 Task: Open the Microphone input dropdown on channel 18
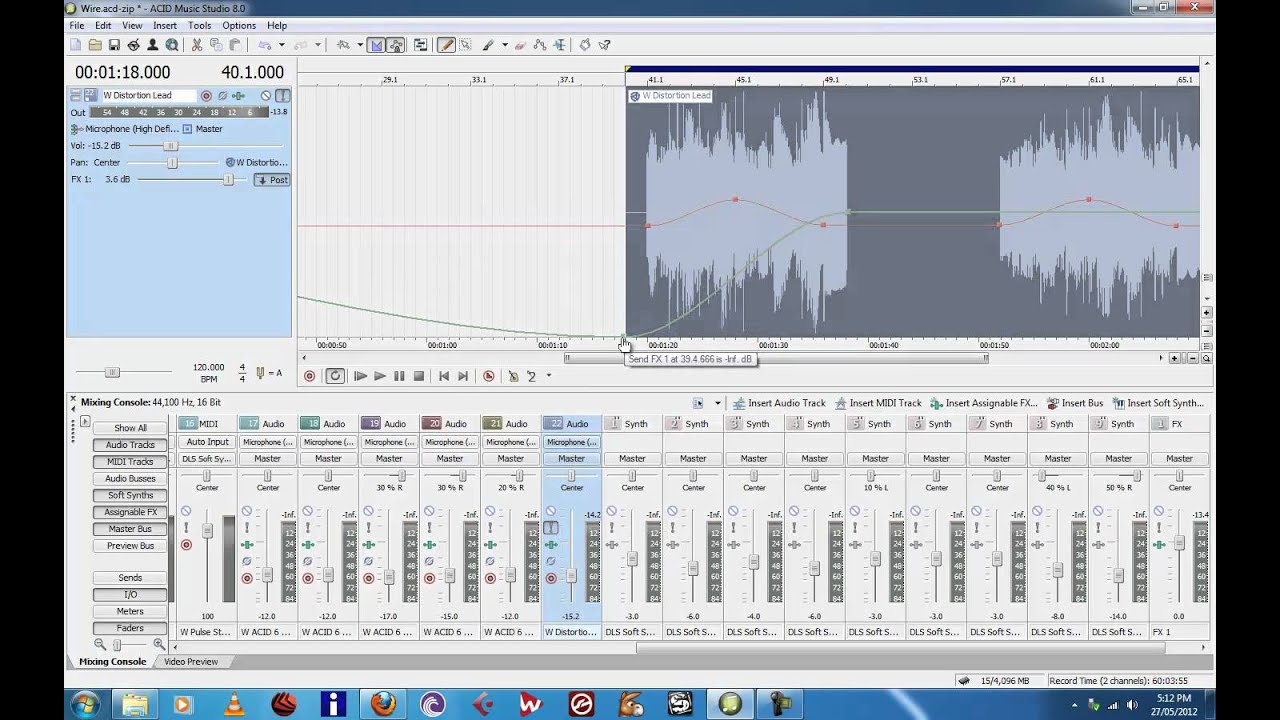click(328, 442)
